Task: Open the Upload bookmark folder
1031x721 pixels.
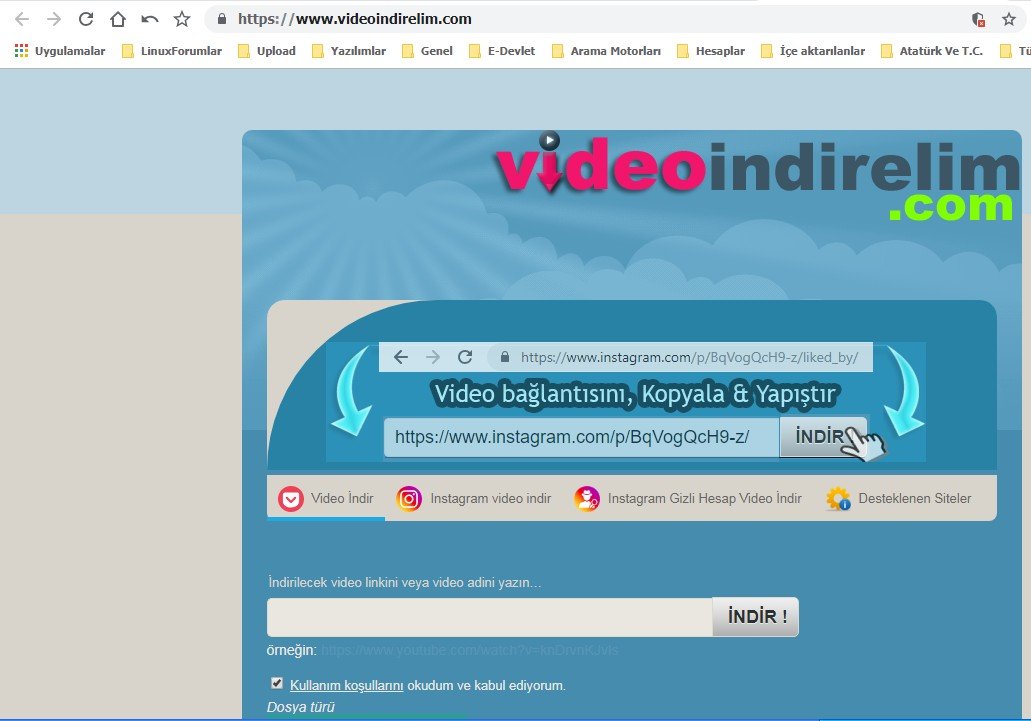Action: tap(267, 51)
